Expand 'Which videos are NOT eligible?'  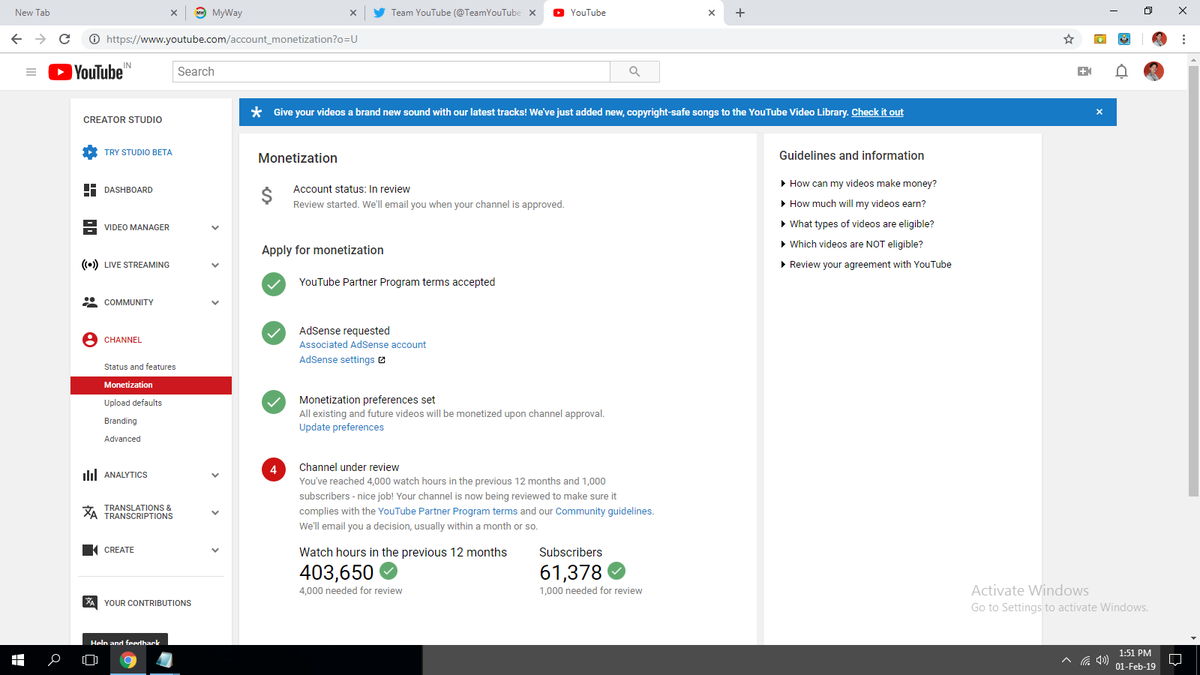pyautogui.click(x=851, y=244)
